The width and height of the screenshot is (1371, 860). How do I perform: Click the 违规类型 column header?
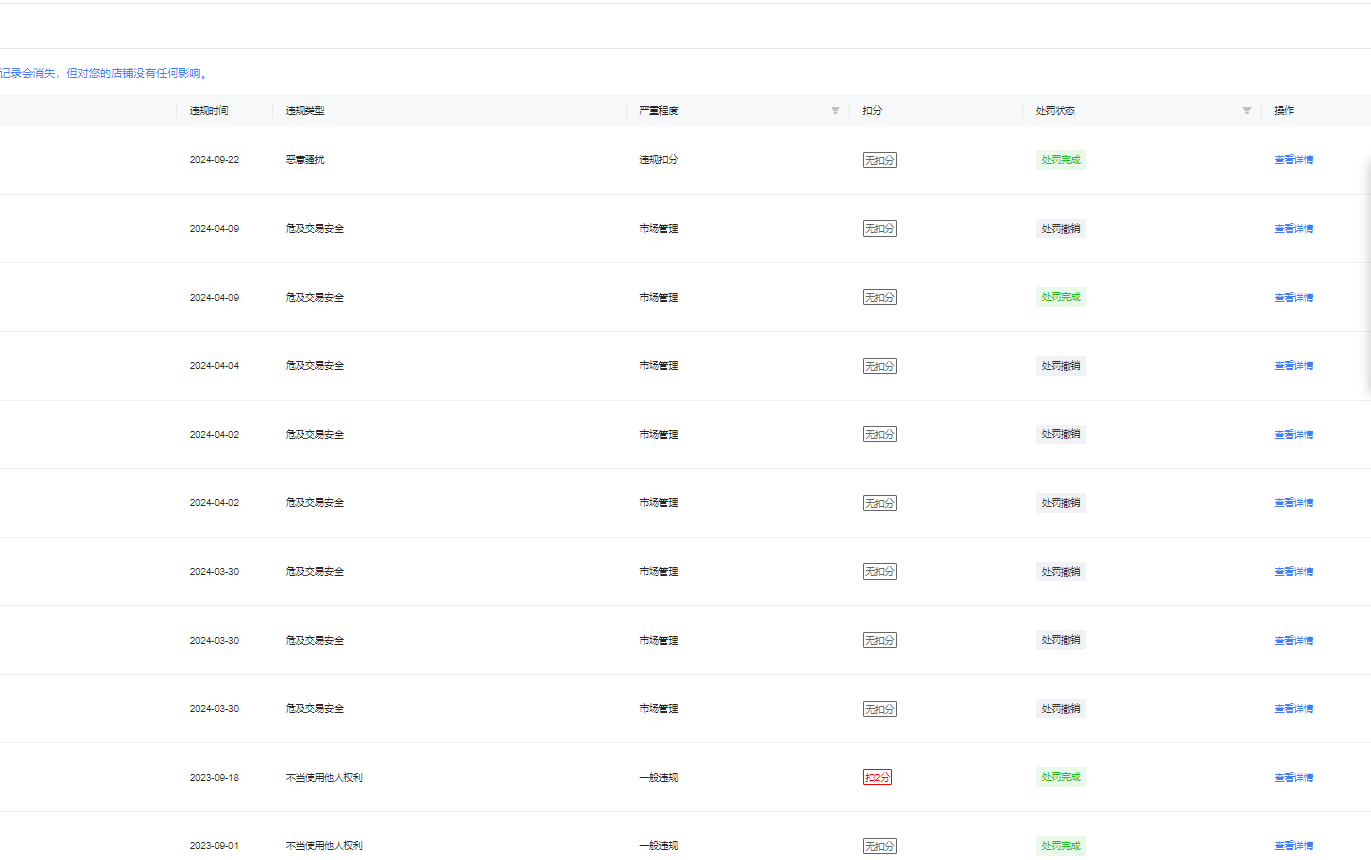pos(305,111)
